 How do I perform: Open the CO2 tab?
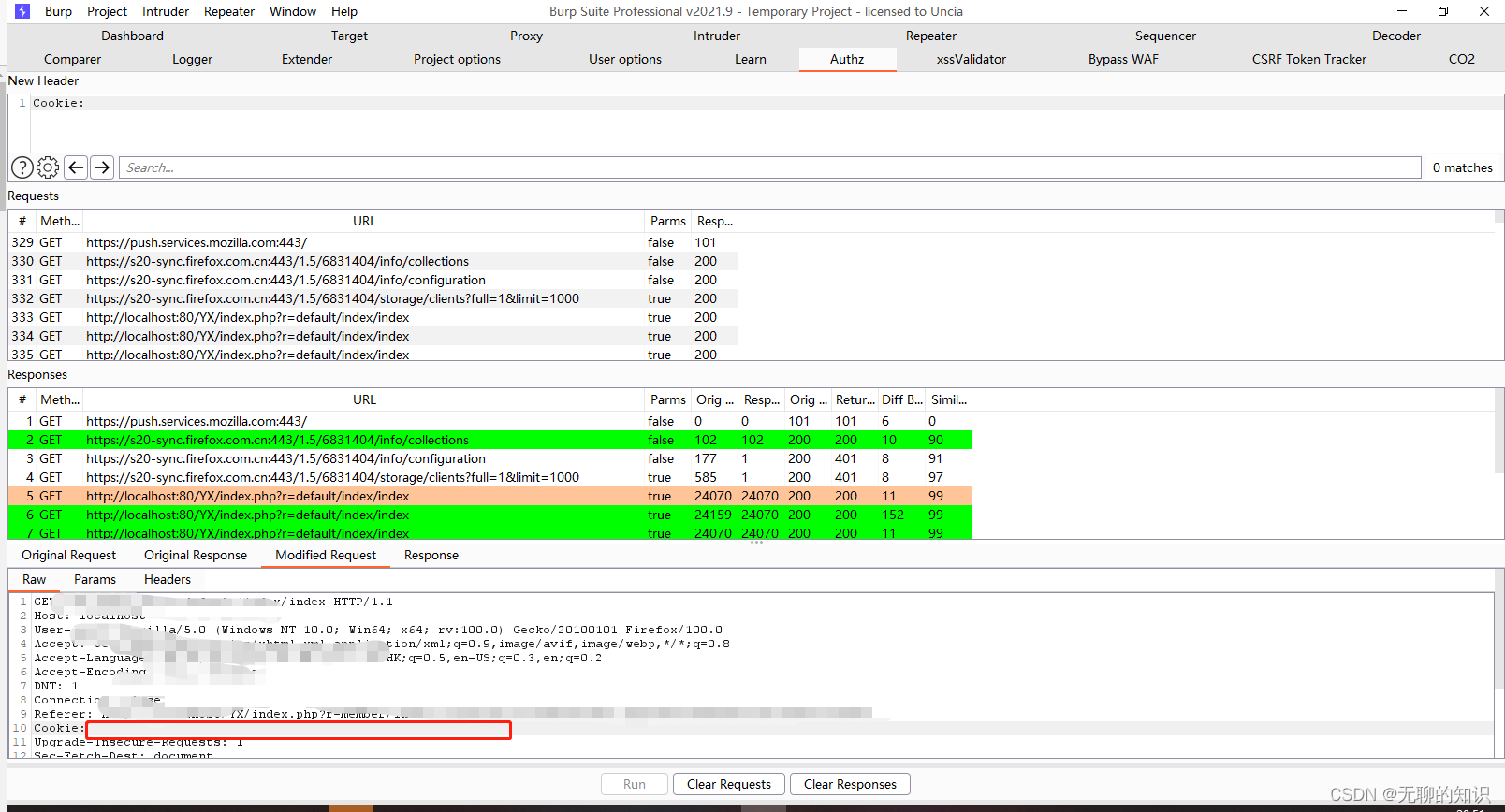1462,59
